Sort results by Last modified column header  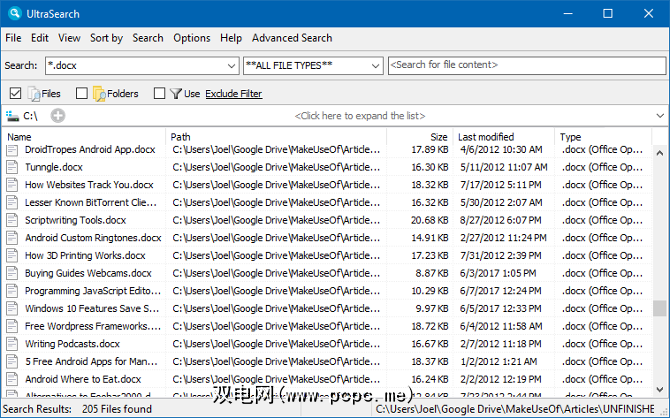[486, 137]
